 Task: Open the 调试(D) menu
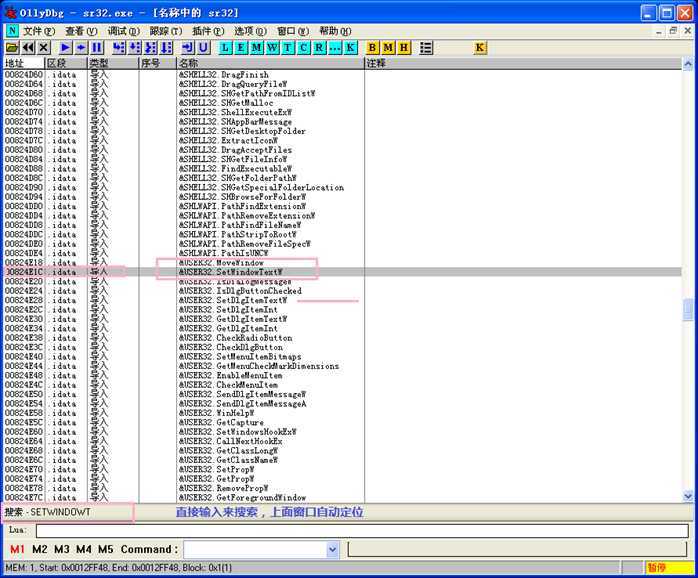click(123, 31)
